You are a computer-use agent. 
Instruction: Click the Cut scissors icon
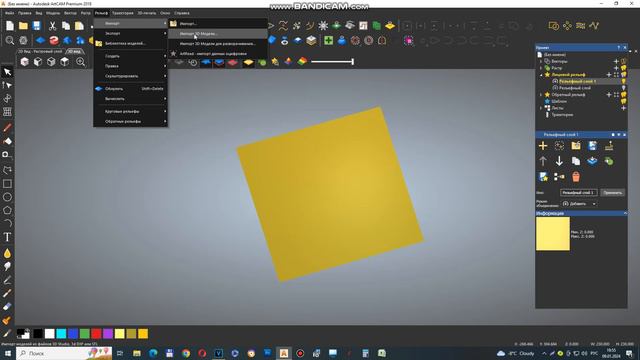52,26
